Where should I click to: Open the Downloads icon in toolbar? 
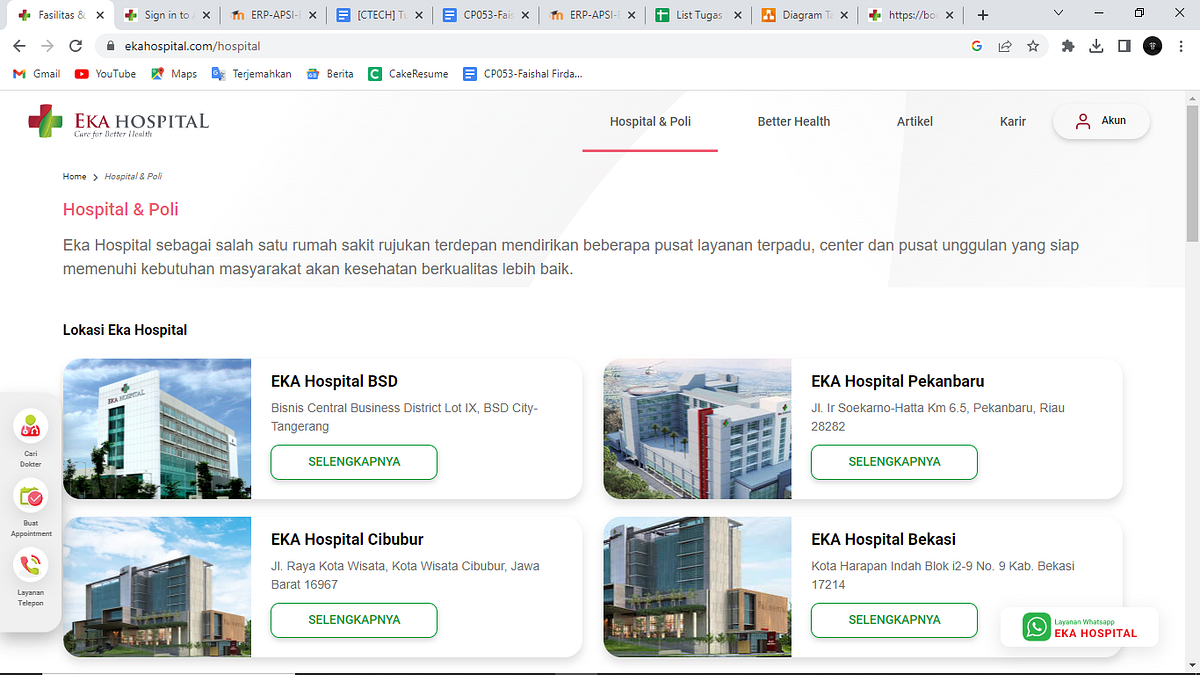click(x=1096, y=46)
